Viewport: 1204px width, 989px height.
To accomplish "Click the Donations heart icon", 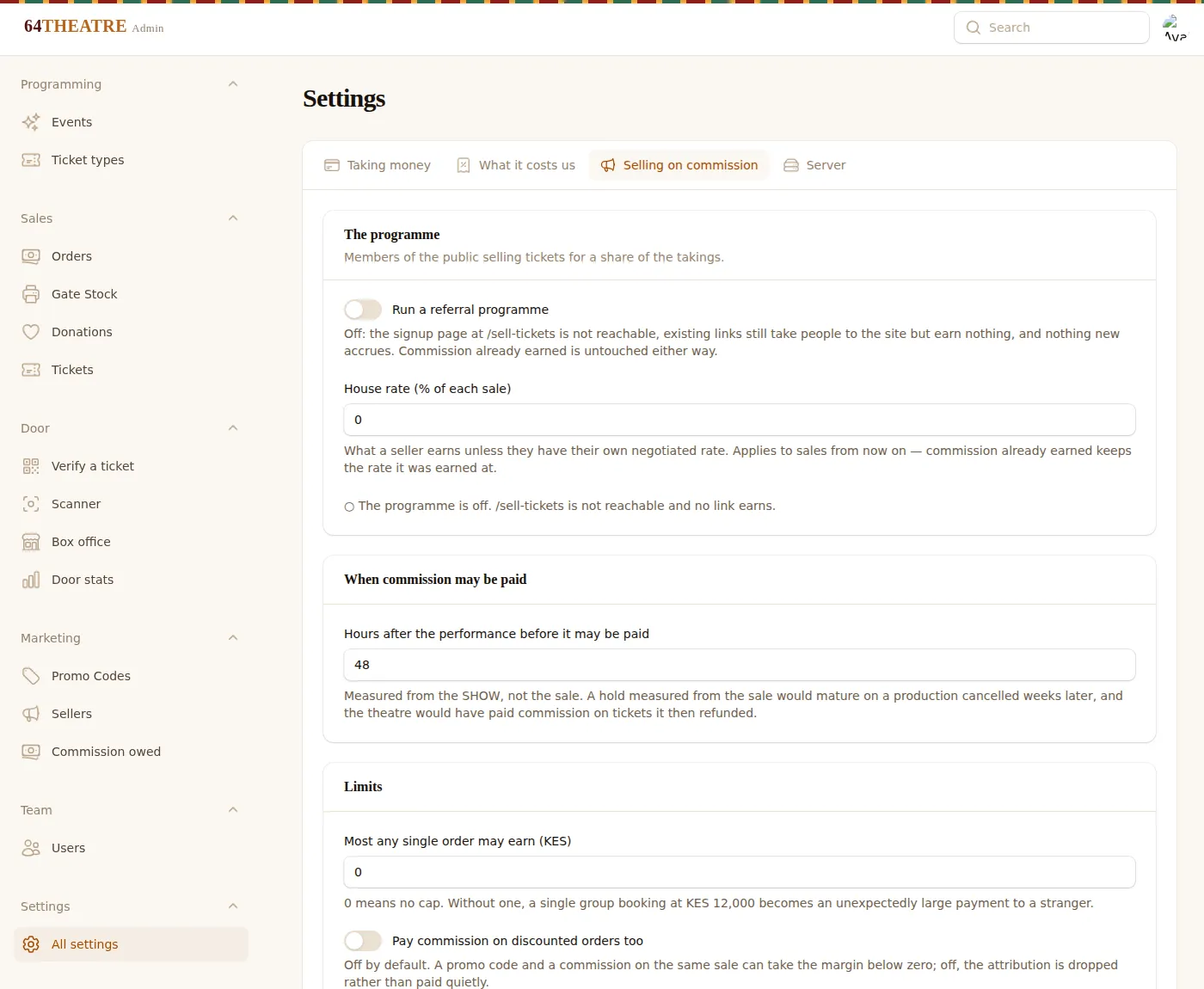I will (31, 332).
